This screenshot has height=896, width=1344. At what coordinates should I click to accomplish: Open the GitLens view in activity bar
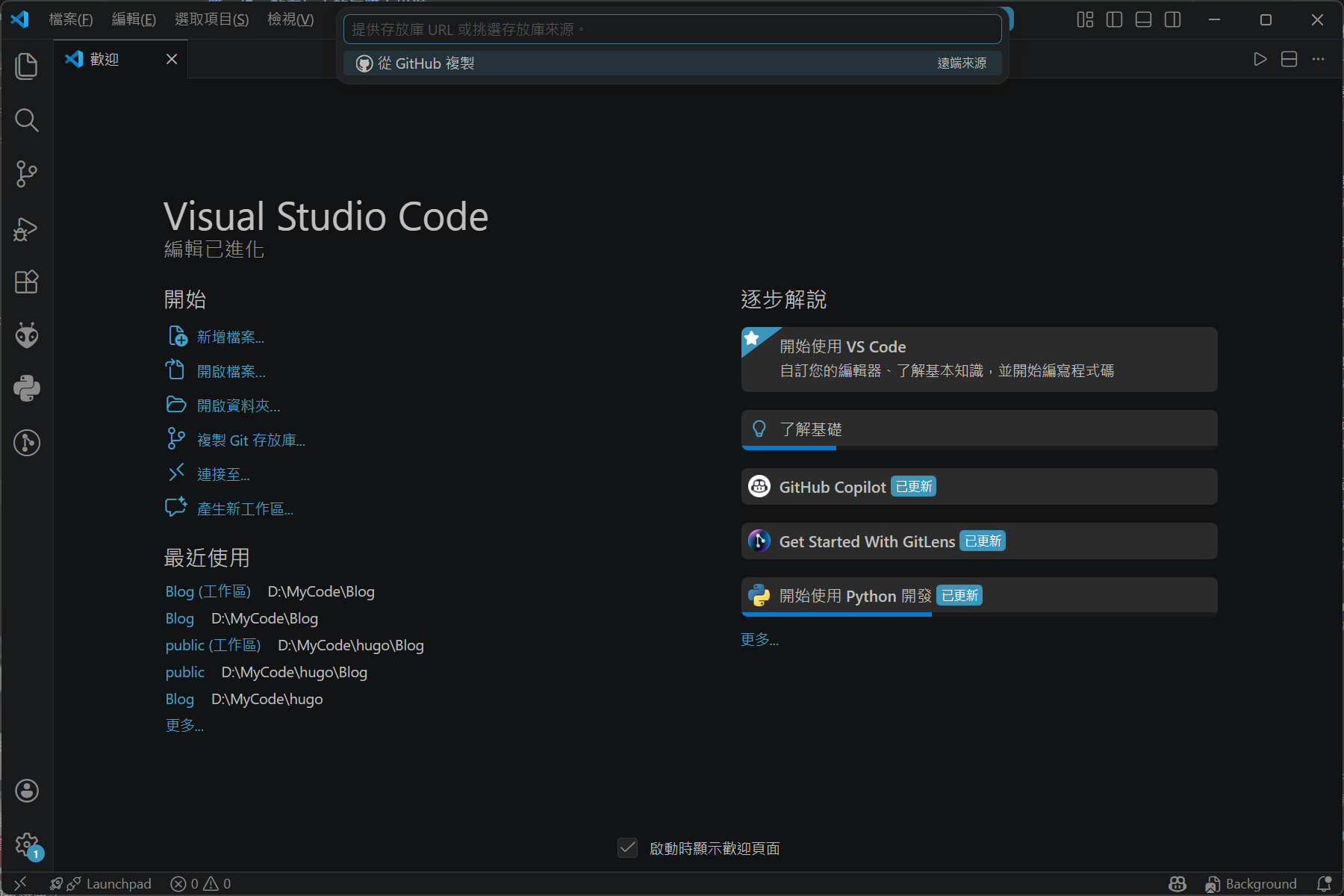point(27,443)
